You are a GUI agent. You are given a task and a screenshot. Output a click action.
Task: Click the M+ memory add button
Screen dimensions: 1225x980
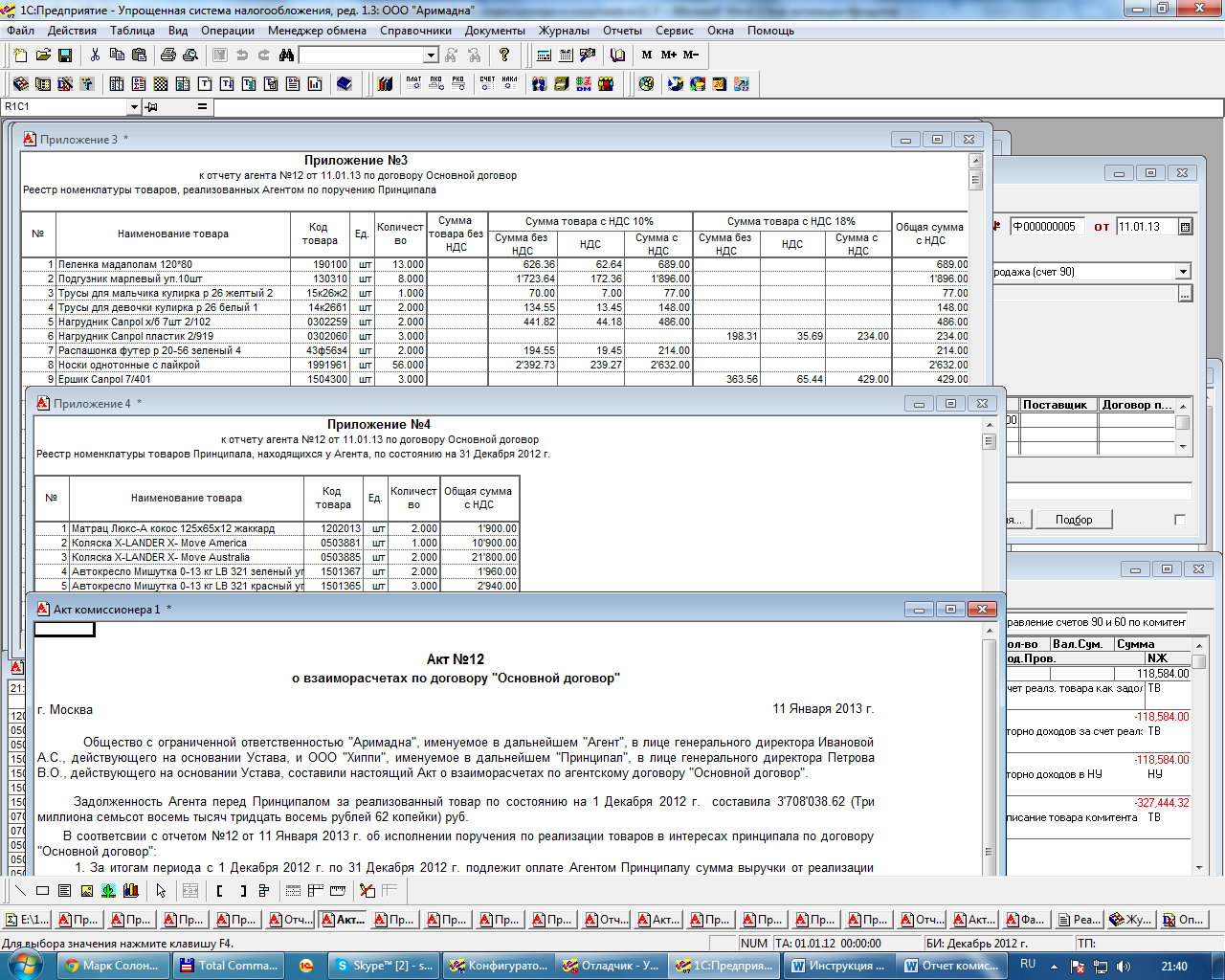(668, 56)
